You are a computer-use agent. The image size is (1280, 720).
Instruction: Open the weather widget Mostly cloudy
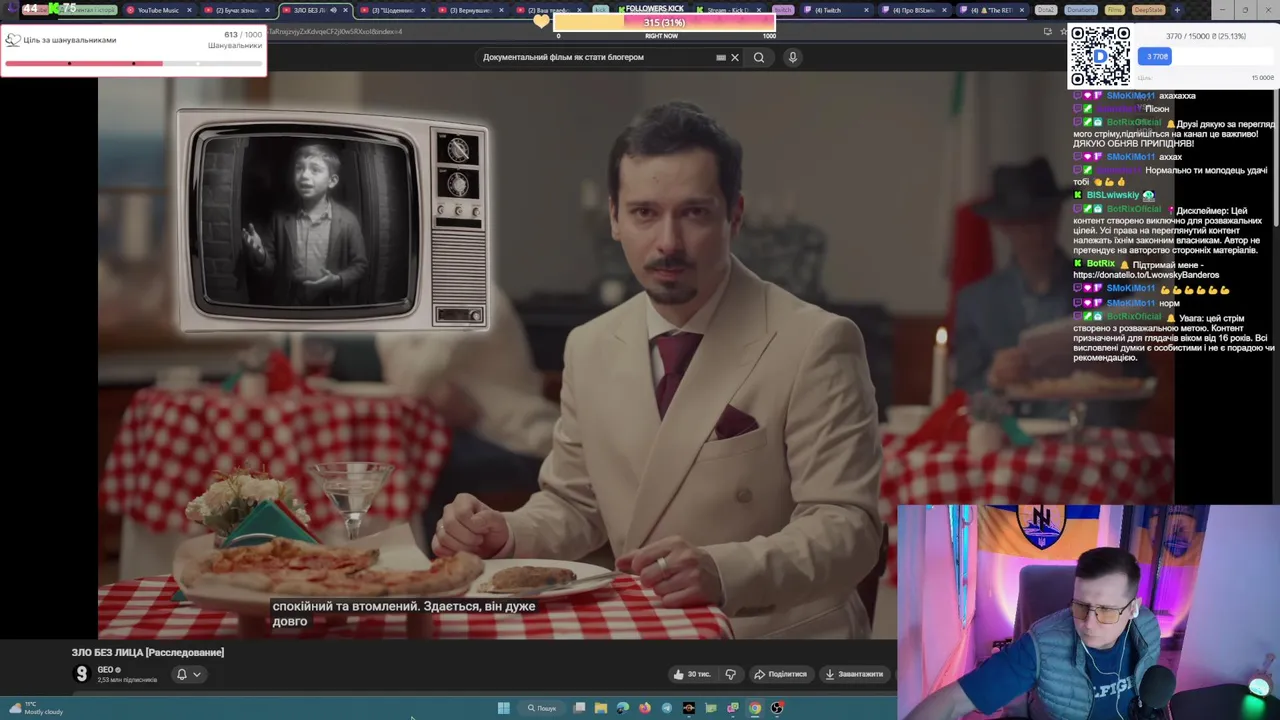[x=36, y=708]
